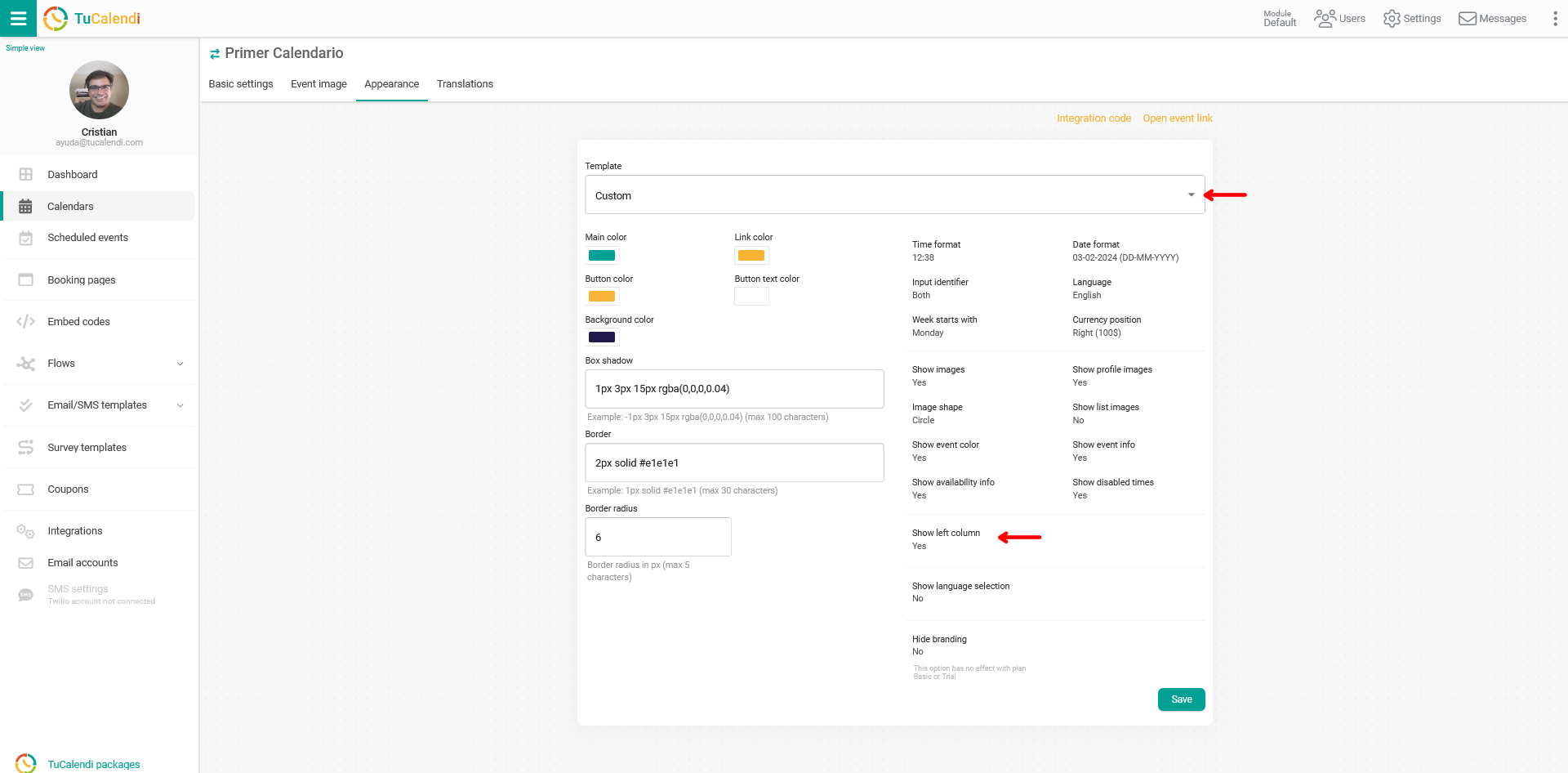Open the Template dropdown showing Custom
This screenshot has height=773, width=1568.
pos(894,195)
